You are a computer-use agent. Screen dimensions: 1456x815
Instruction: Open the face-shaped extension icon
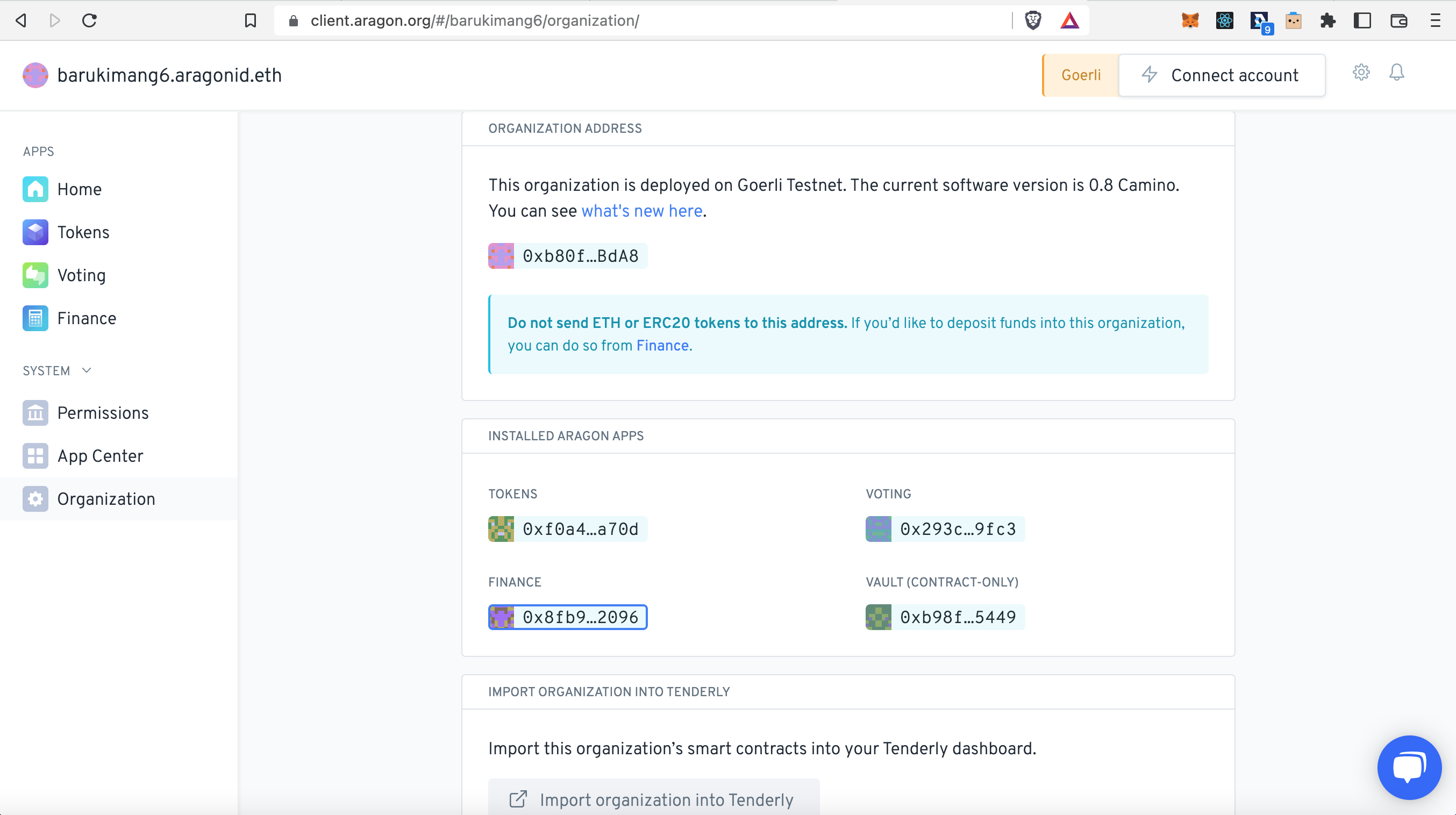pos(1294,21)
